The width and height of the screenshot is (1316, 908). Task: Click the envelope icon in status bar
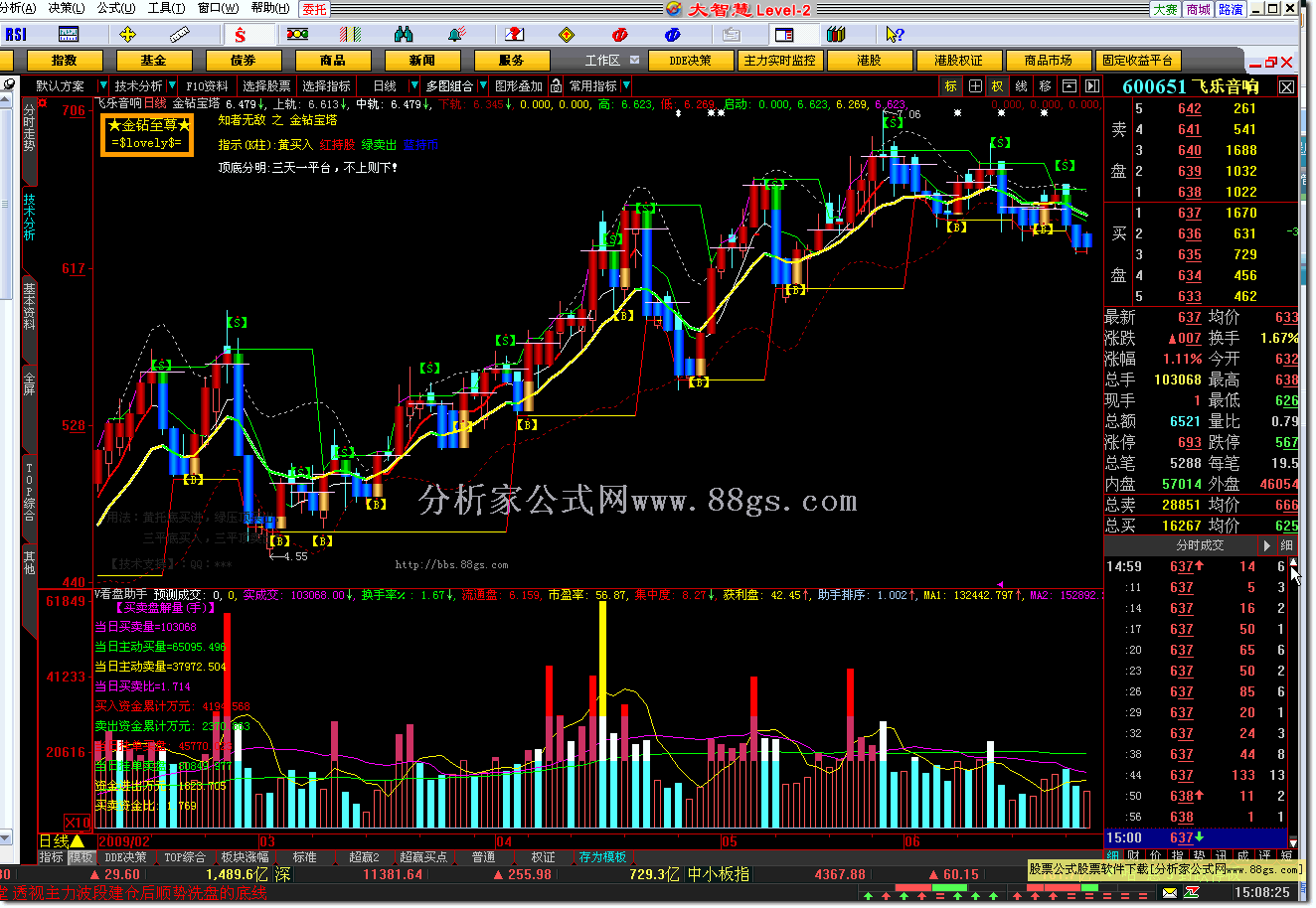(x=1170, y=893)
